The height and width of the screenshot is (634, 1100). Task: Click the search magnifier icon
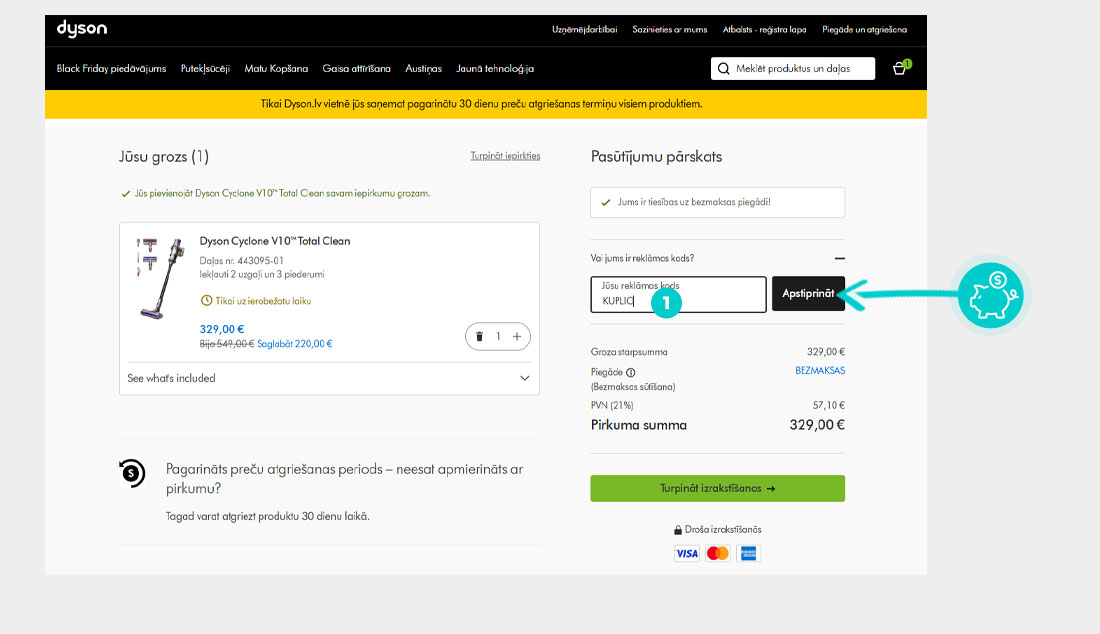click(x=724, y=69)
